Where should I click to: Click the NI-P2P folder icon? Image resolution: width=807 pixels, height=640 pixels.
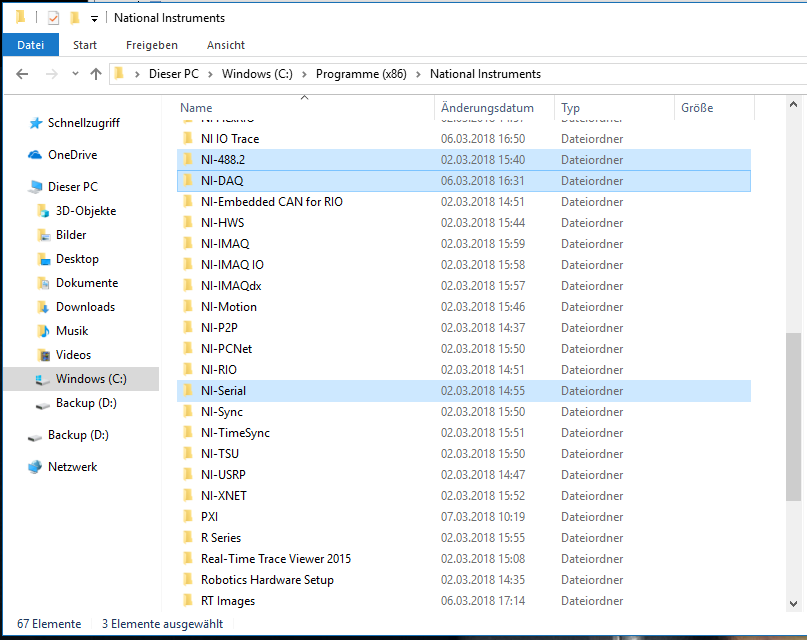click(x=188, y=328)
